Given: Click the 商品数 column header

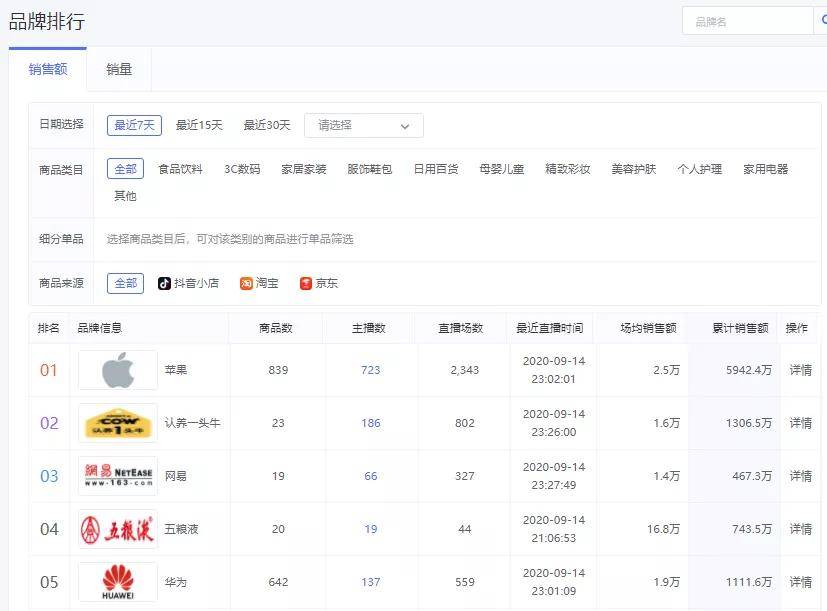Looking at the screenshot, I should coord(275,328).
